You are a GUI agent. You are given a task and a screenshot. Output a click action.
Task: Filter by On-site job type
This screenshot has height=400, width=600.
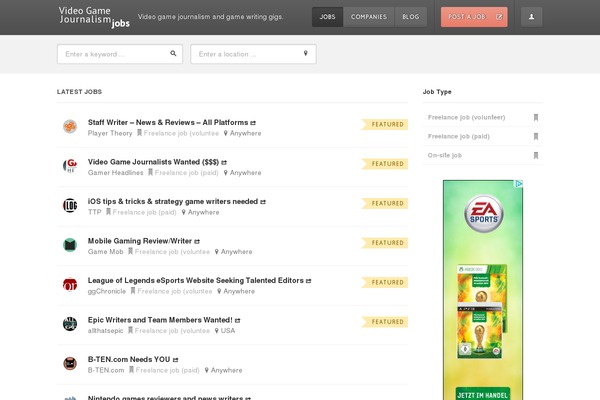pyautogui.click(x=445, y=155)
